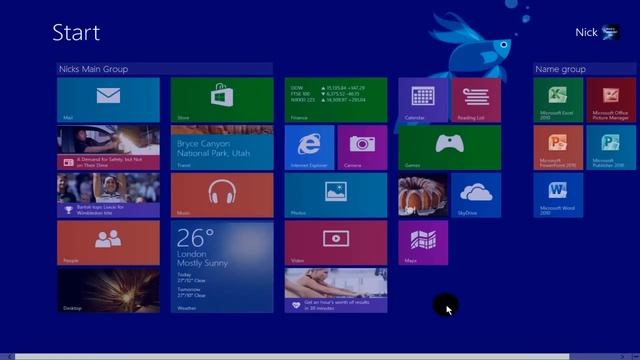This screenshot has height=360, width=640.
Task: Launch Microsoft PowerPoint 2010 tile
Action: click(558, 147)
